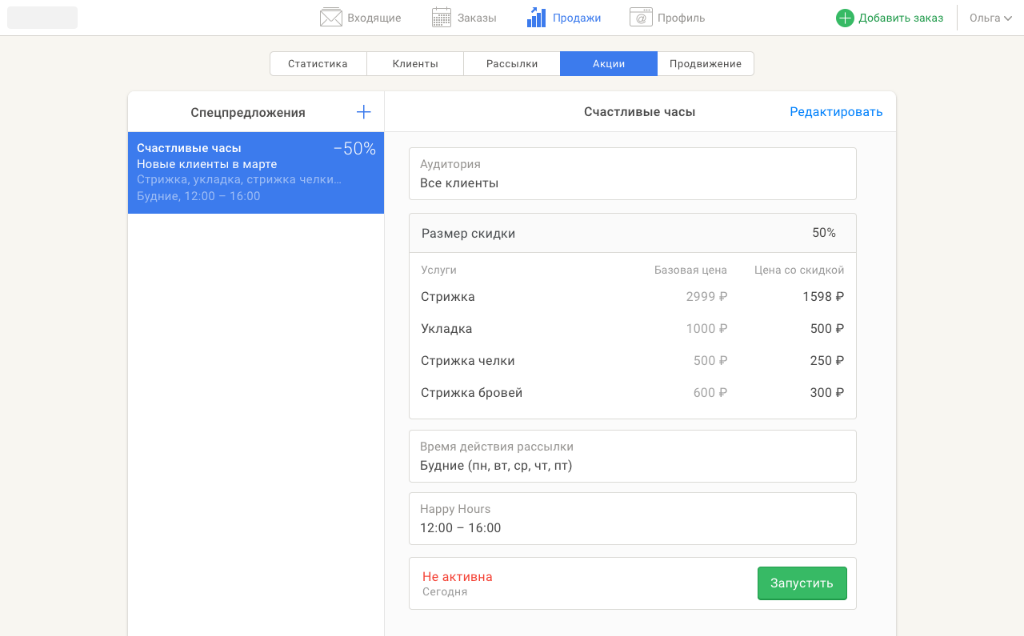Select the Счастливые часы offer card
Screen dimensions: 1024x636
[256, 172]
